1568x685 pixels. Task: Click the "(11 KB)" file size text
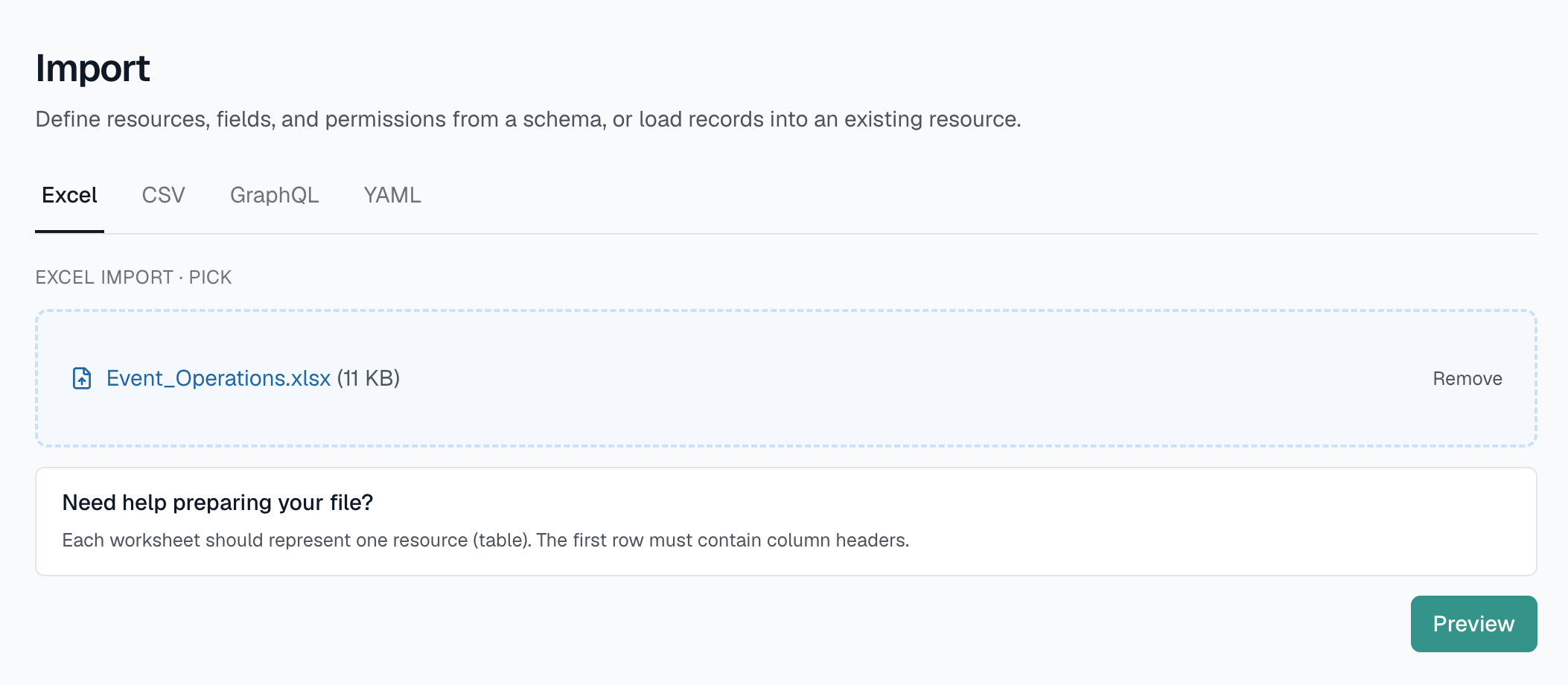tap(369, 378)
